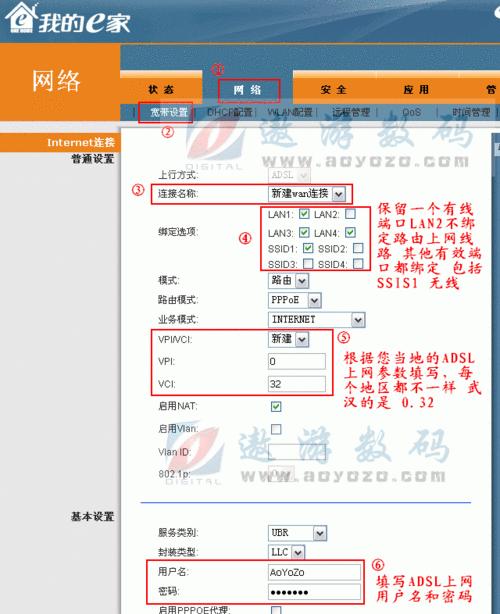The image size is (500, 614).
Task: Toggle the 启用NAT checkbox
Action: 276,406
